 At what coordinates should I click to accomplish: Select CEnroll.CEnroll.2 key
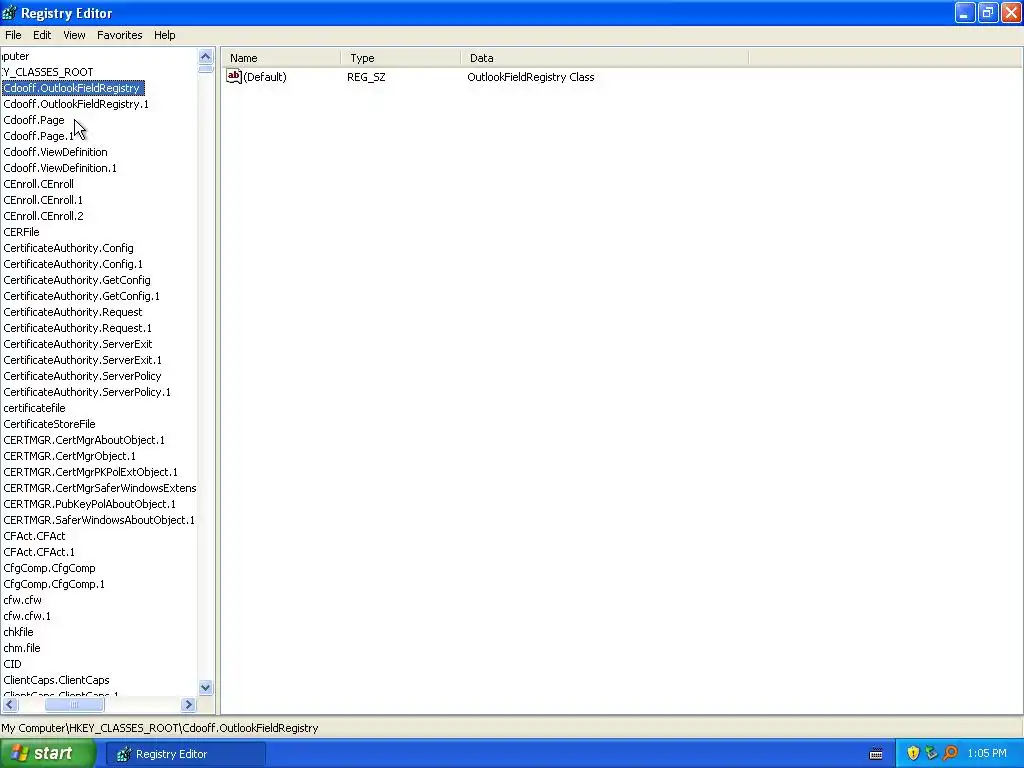pyautogui.click(x=43, y=216)
